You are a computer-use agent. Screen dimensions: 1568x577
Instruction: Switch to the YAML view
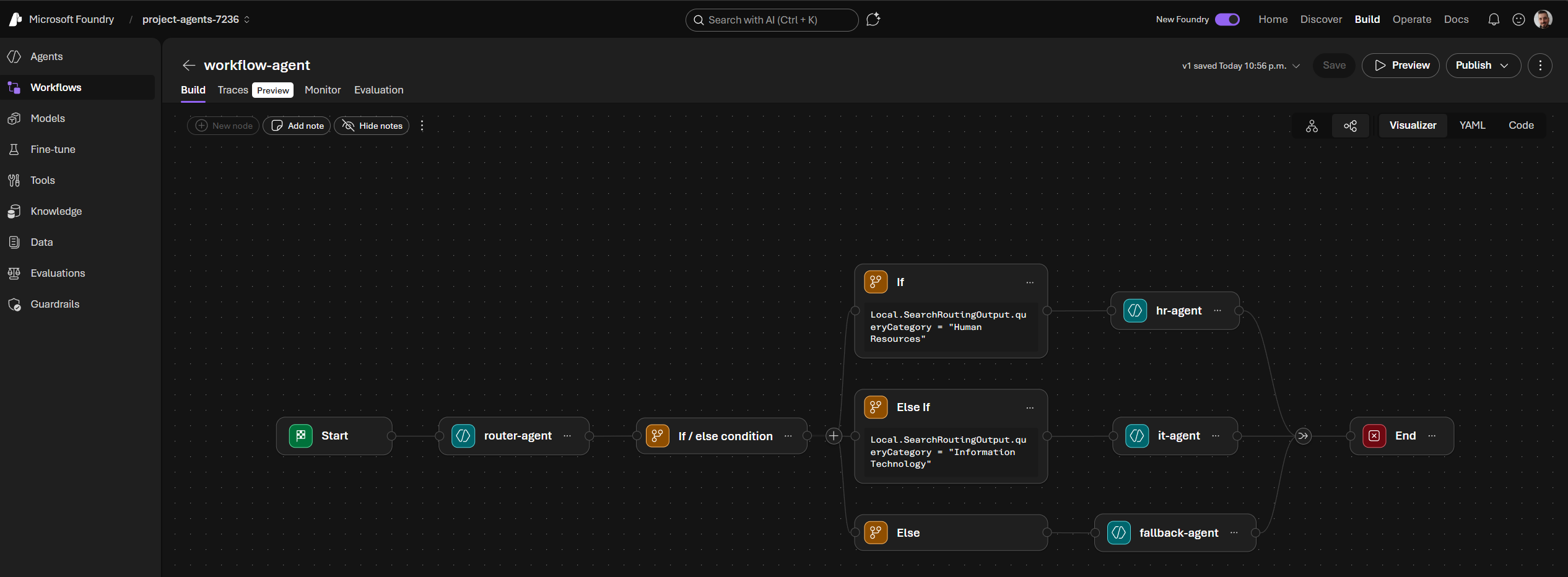tap(1472, 126)
